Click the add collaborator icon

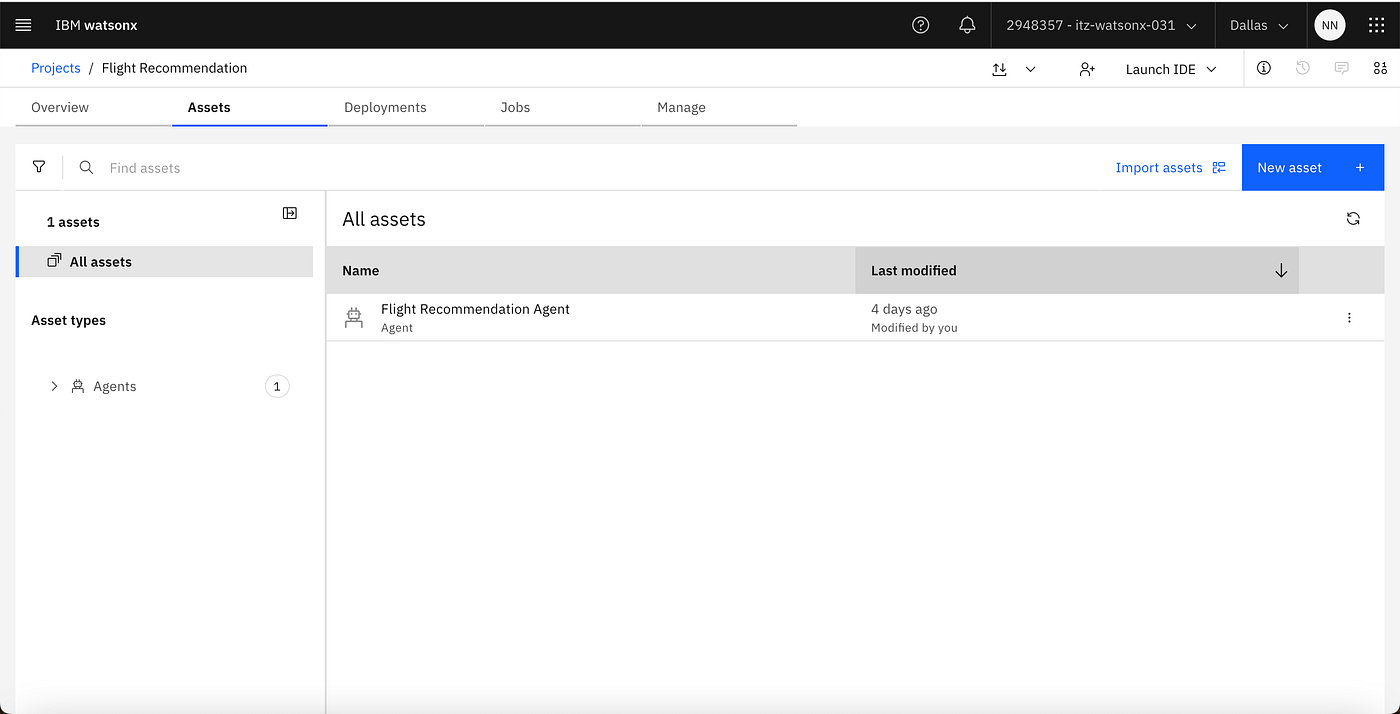coord(1087,69)
